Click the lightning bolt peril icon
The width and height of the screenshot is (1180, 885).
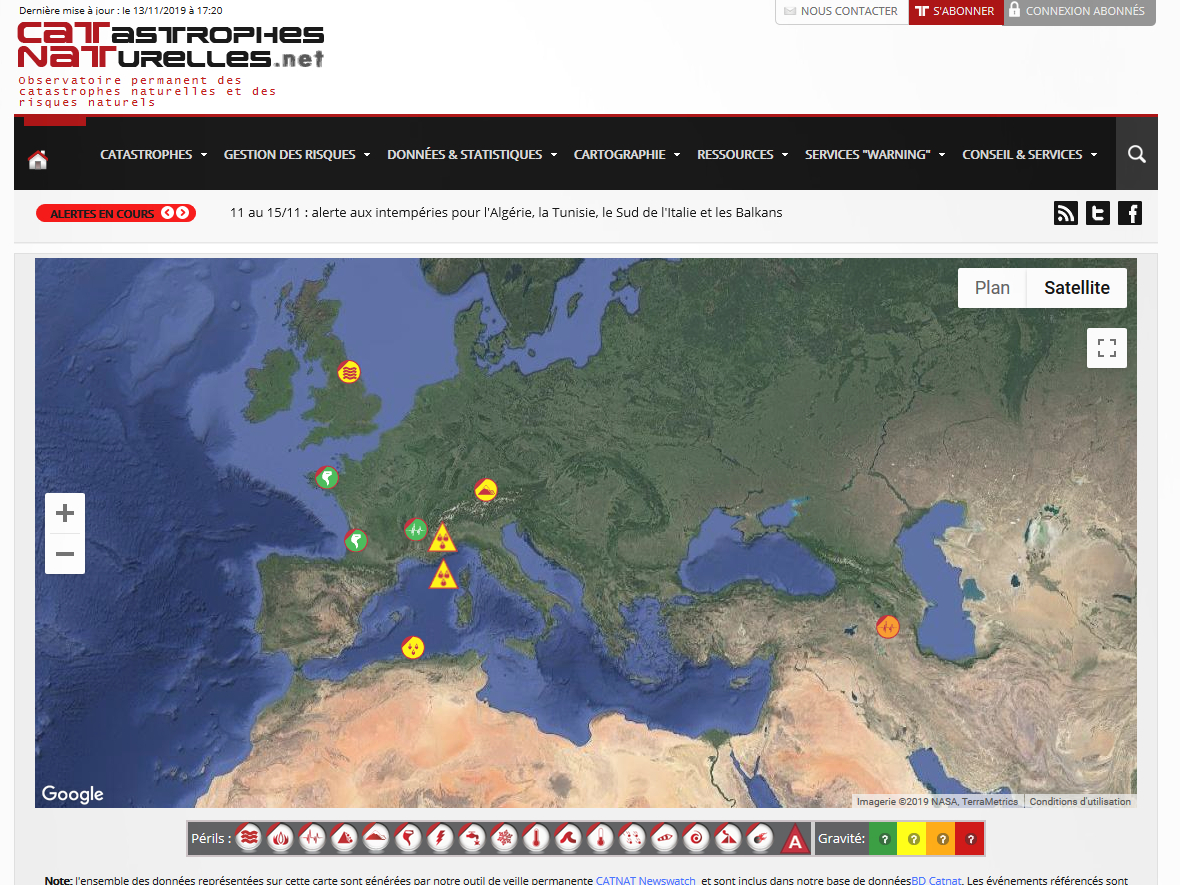[439, 838]
